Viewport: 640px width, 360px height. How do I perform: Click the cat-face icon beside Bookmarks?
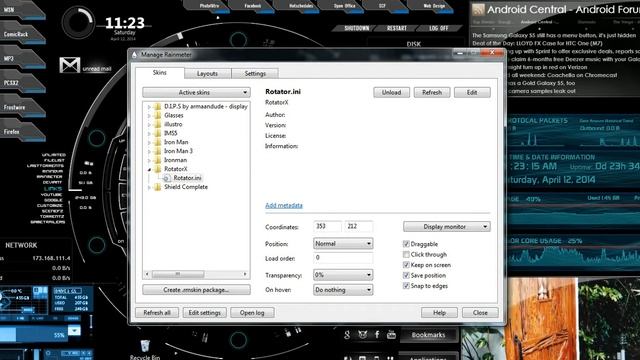click(362, 335)
